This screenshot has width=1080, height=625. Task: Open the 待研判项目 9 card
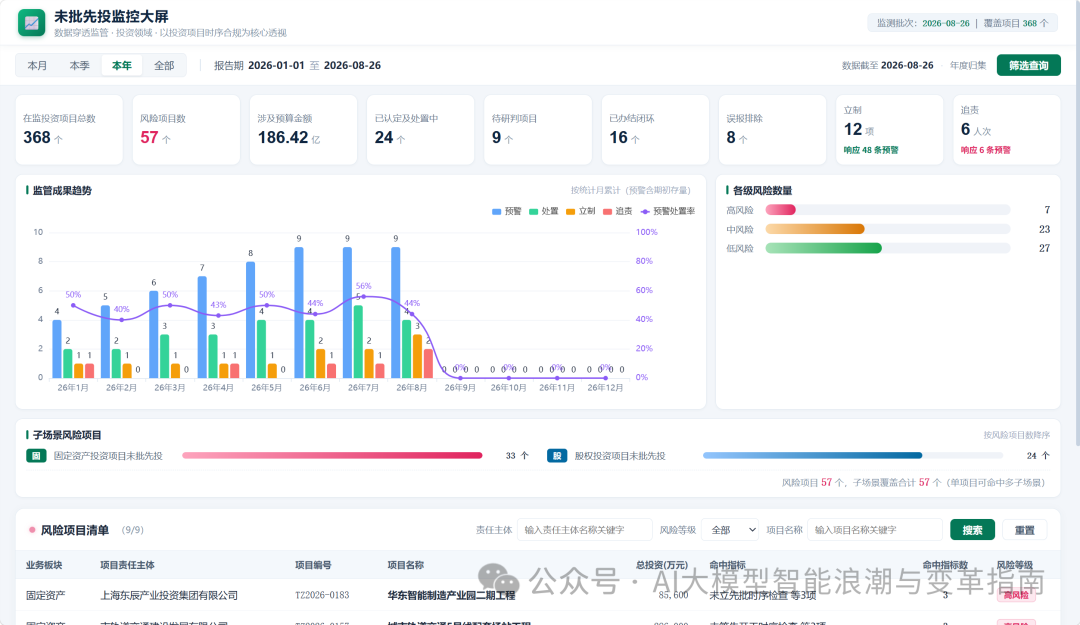(538, 130)
